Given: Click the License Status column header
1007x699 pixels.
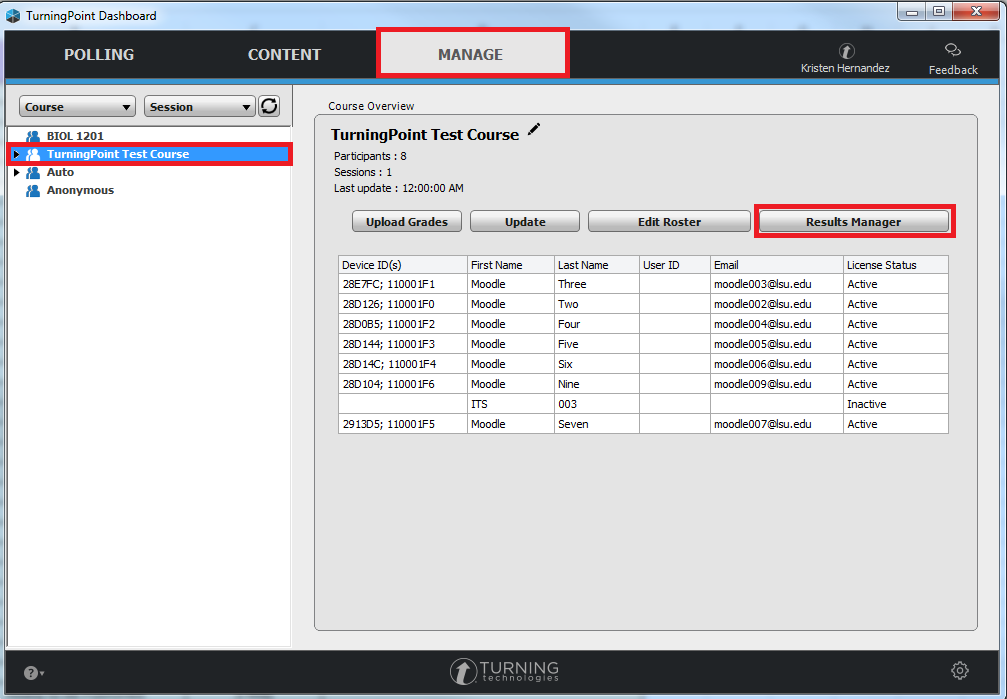Looking at the screenshot, I should pos(895,265).
